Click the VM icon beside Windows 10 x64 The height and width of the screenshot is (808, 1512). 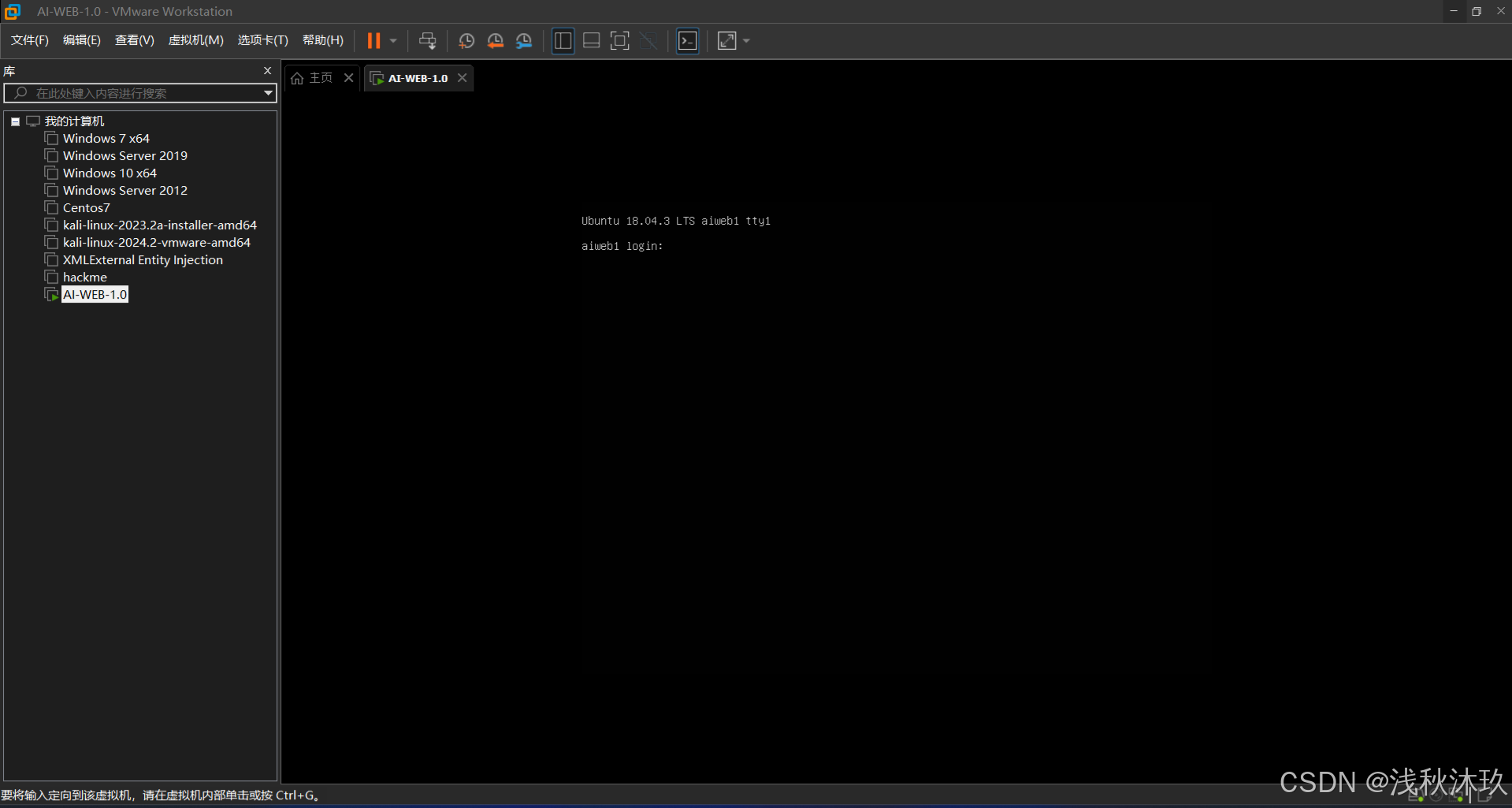52,173
